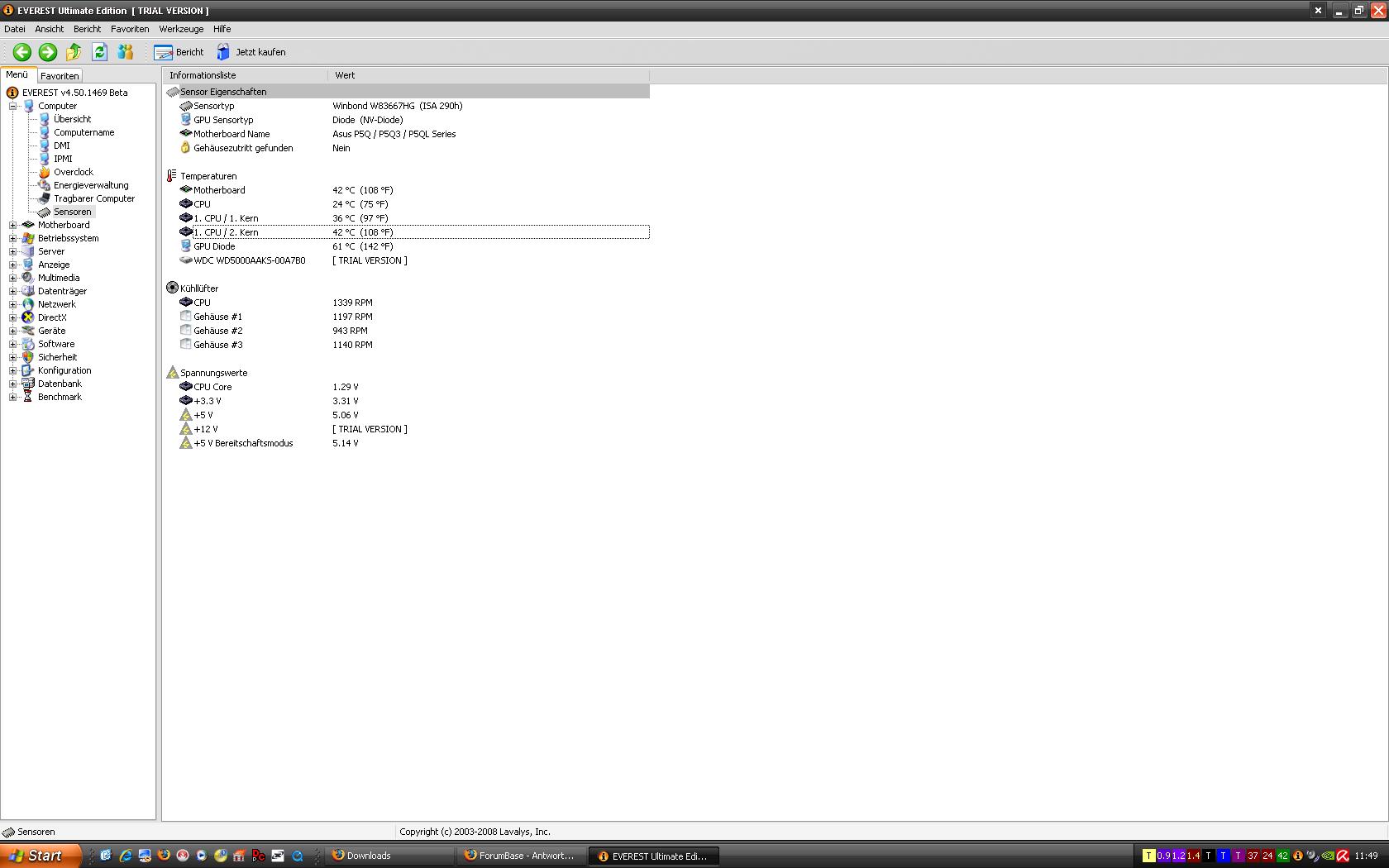This screenshot has height=868, width=1389.
Task: Click the Kühllüfter fan group icon
Action: coord(172,288)
